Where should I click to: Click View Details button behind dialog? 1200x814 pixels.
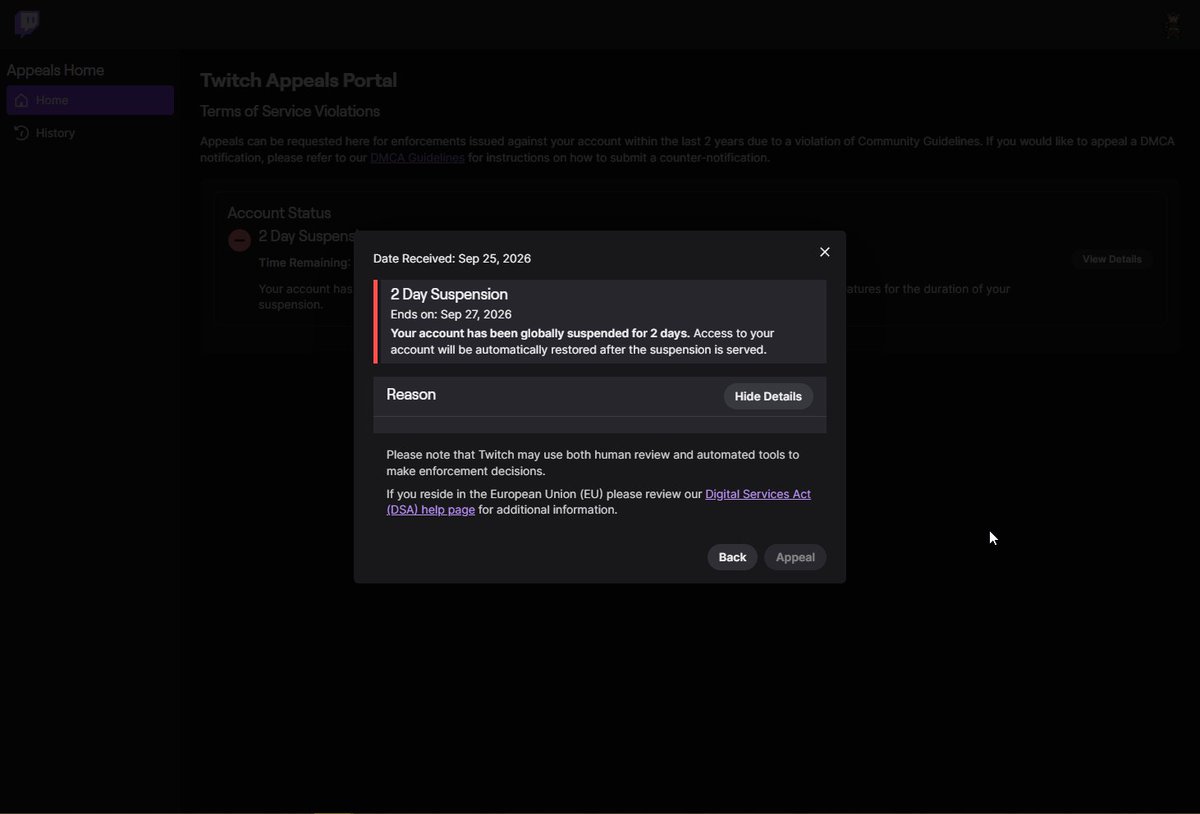tap(1112, 259)
